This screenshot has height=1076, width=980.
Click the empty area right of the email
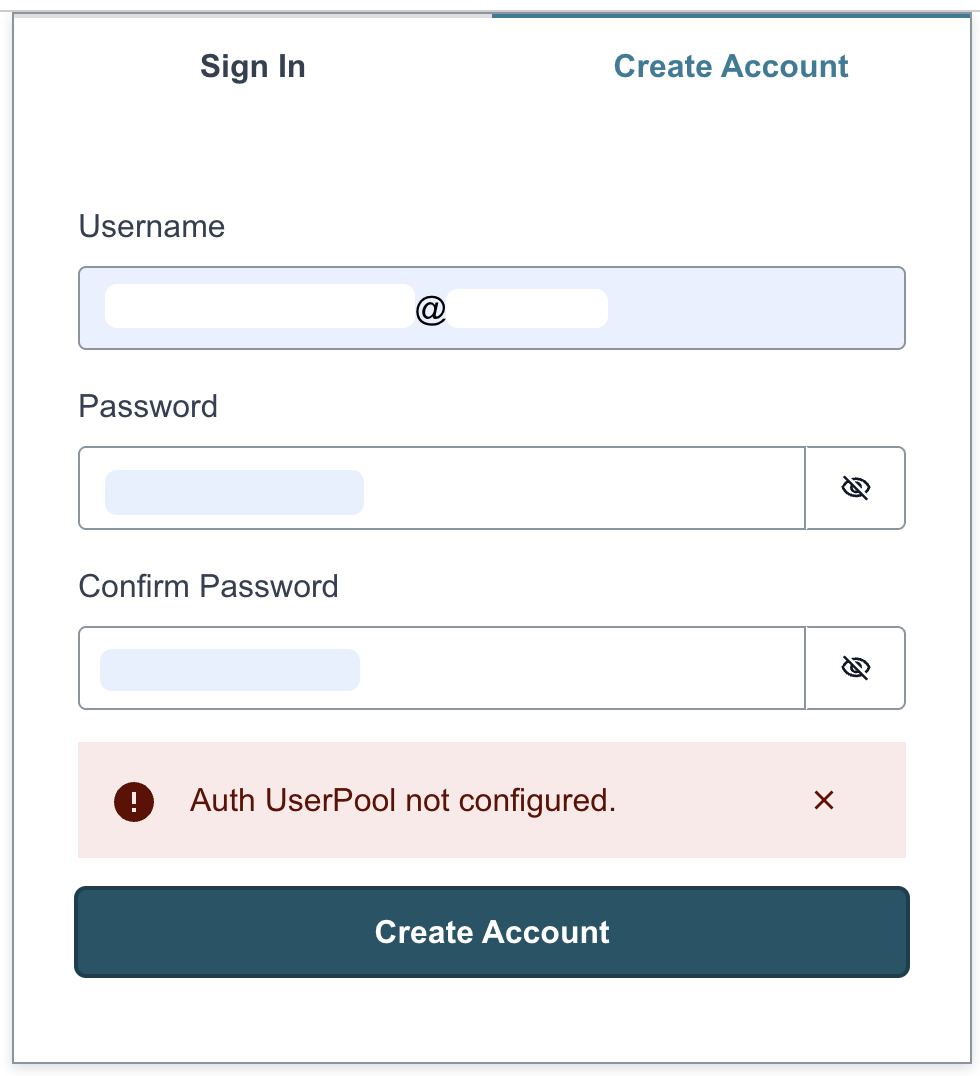750,308
